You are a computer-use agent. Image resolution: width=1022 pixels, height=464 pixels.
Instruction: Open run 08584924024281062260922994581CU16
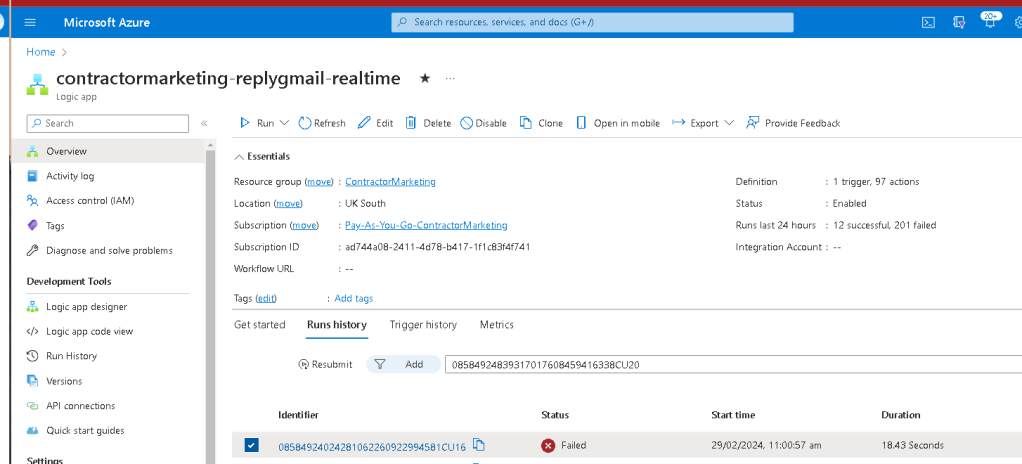coord(372,446)
